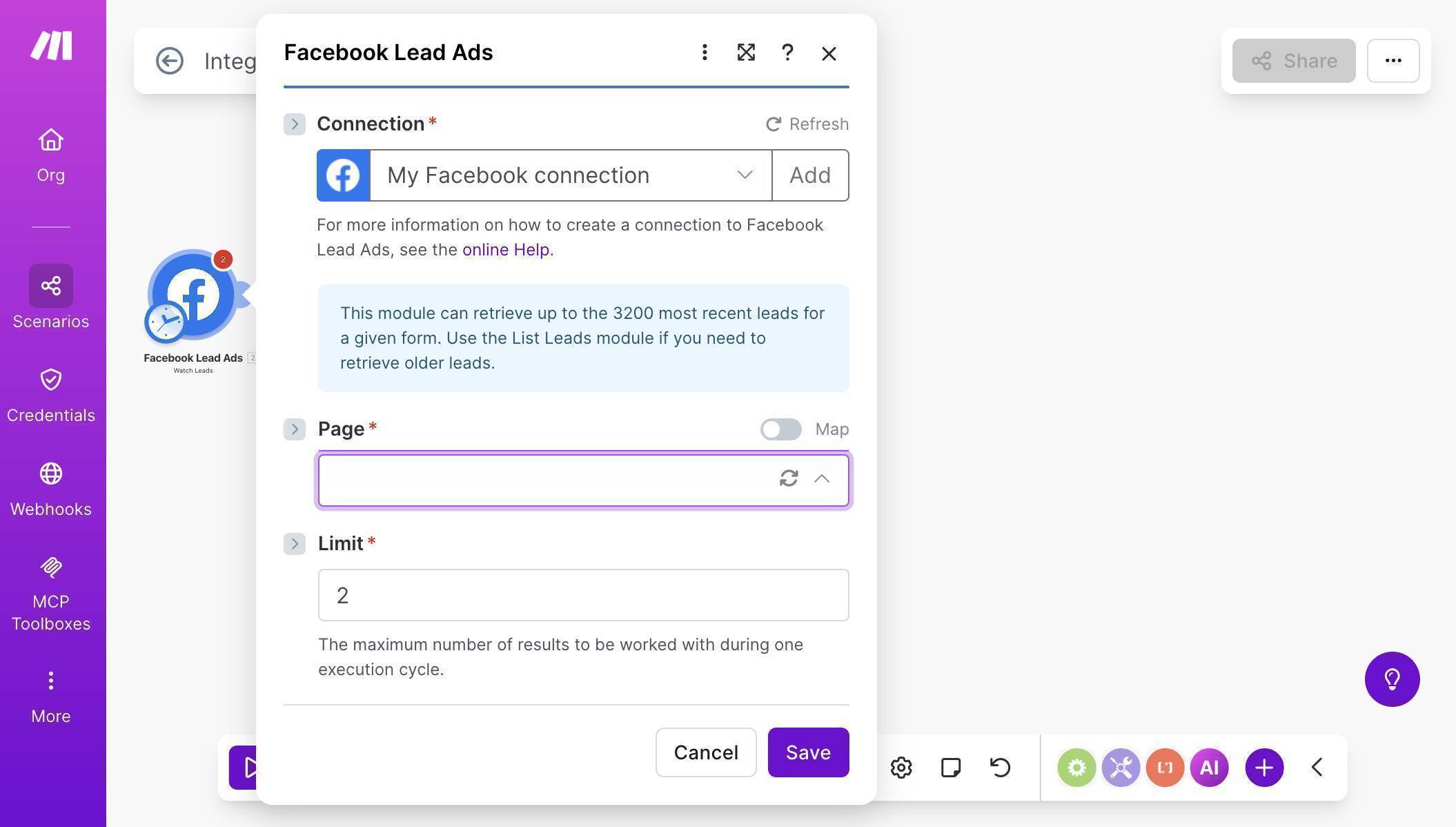This screenshot has width=1456, height=827.
Task: Open the My Facebook connection dropdown
Action: (745, 175)
